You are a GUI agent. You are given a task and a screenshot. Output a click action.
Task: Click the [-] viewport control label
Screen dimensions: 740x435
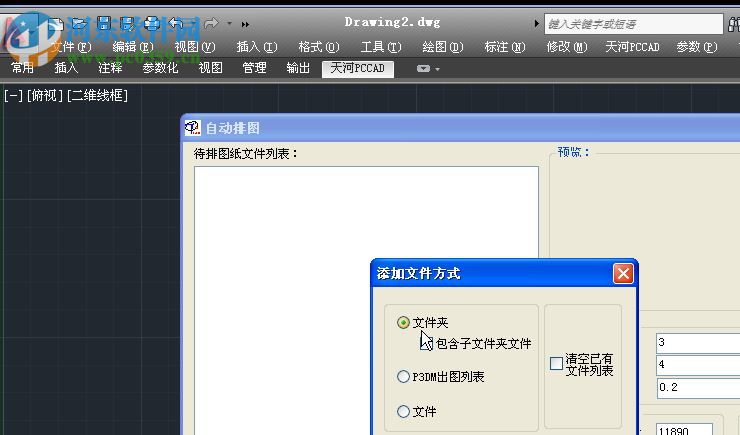point(13,96)
